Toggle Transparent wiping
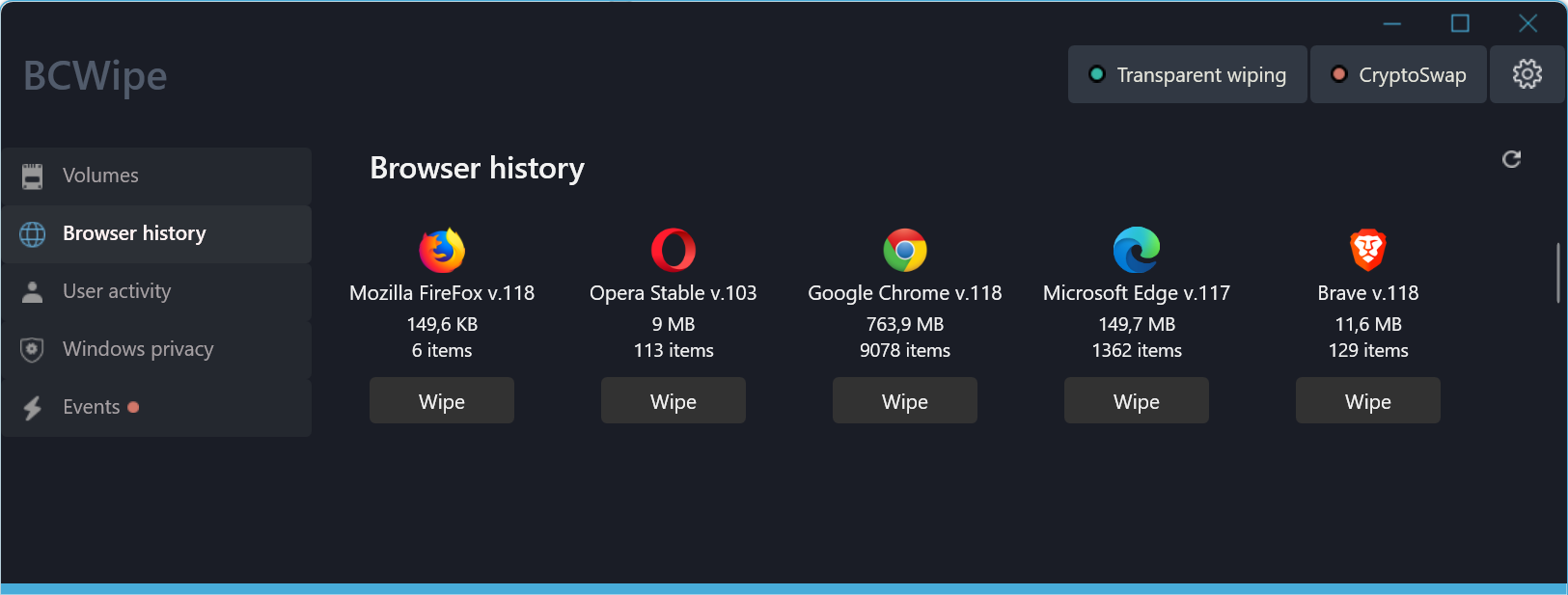 [x=1188, y=74]
